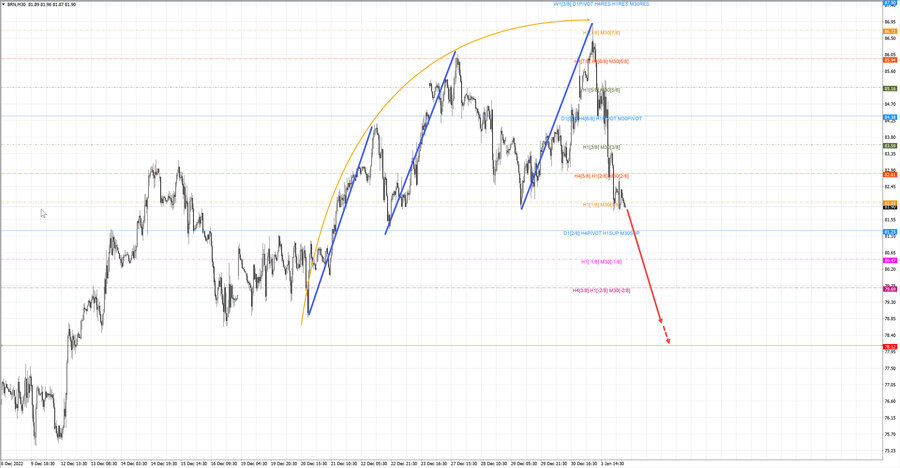Screen dimensions: 900x468
Task: Click the 84.70 price scale value
Action: click(x=890, y=104)
